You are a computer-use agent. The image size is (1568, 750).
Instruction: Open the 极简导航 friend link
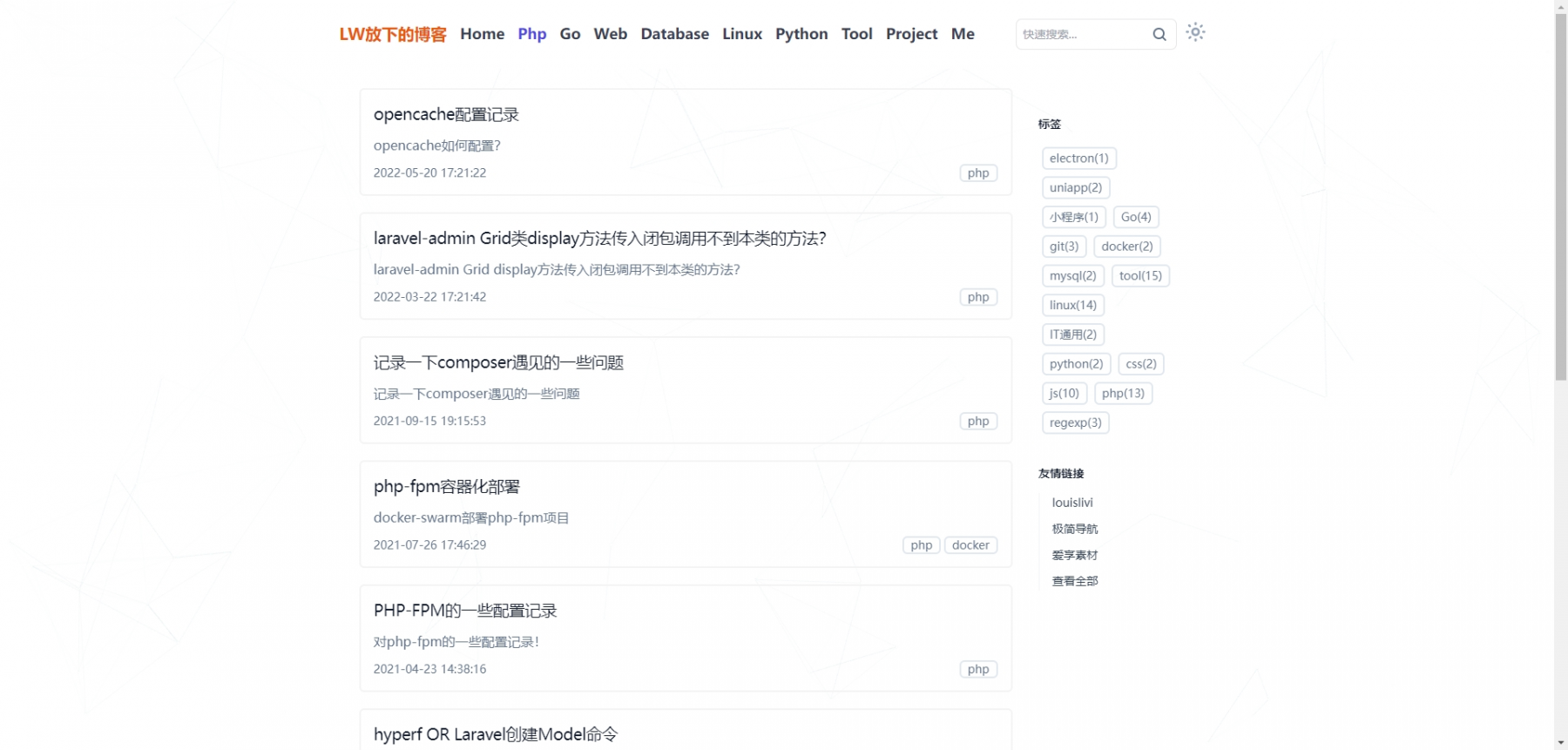pos(1075,529)
